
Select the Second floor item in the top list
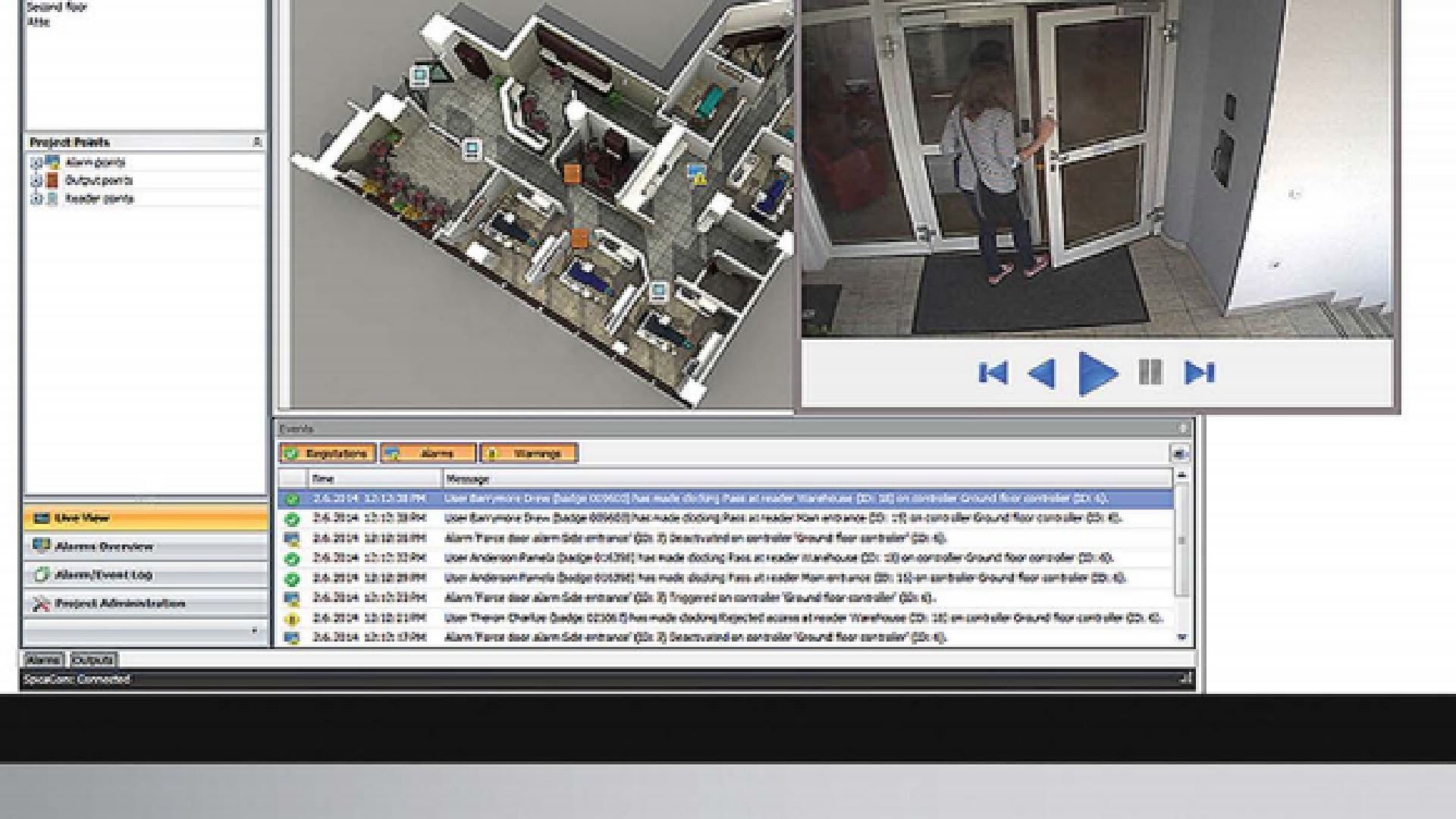pyautogui.click(x=57, y=7)
